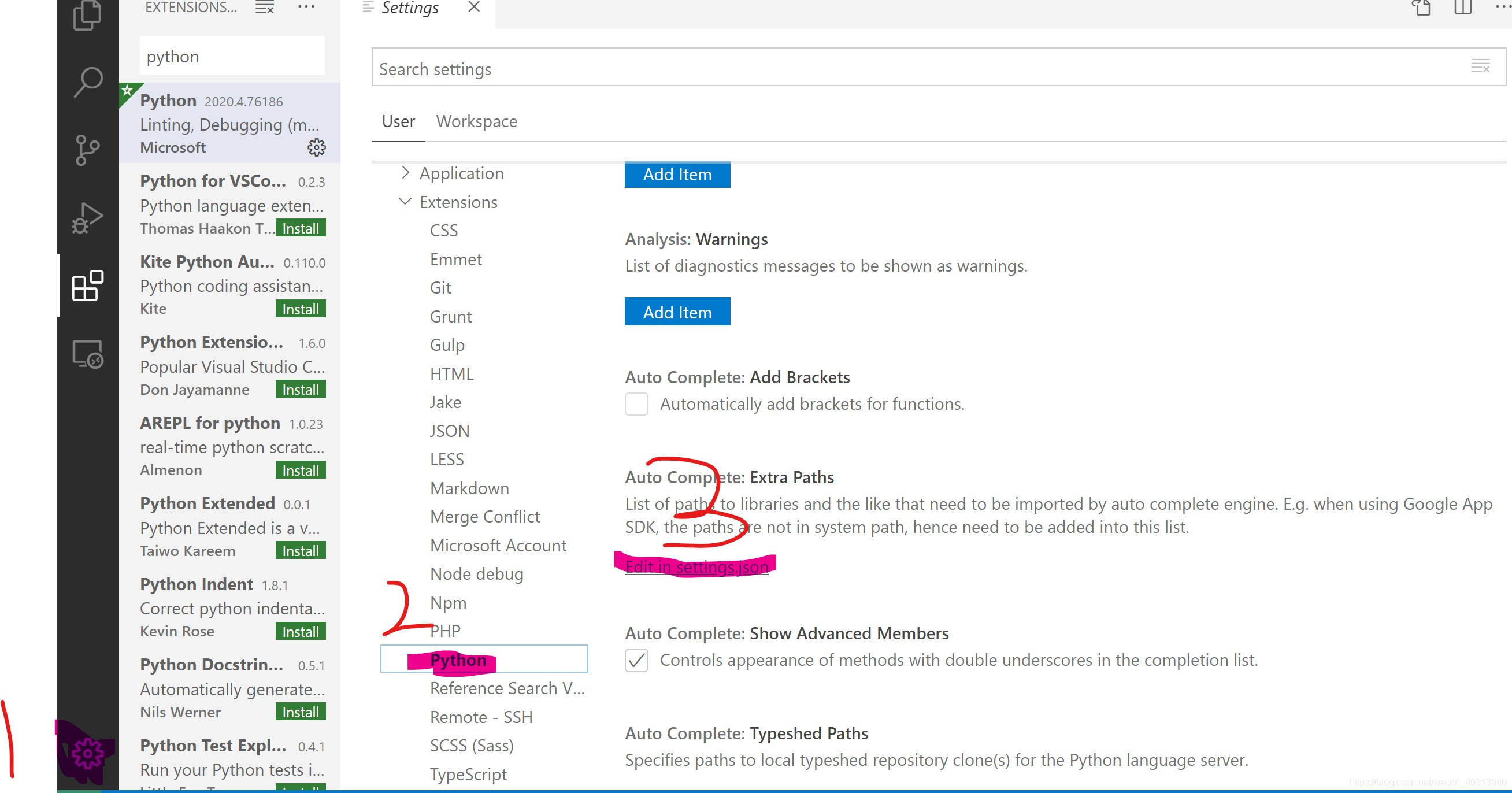Click Auto Complete: Typeshed Paths setting title

point(746,733)
